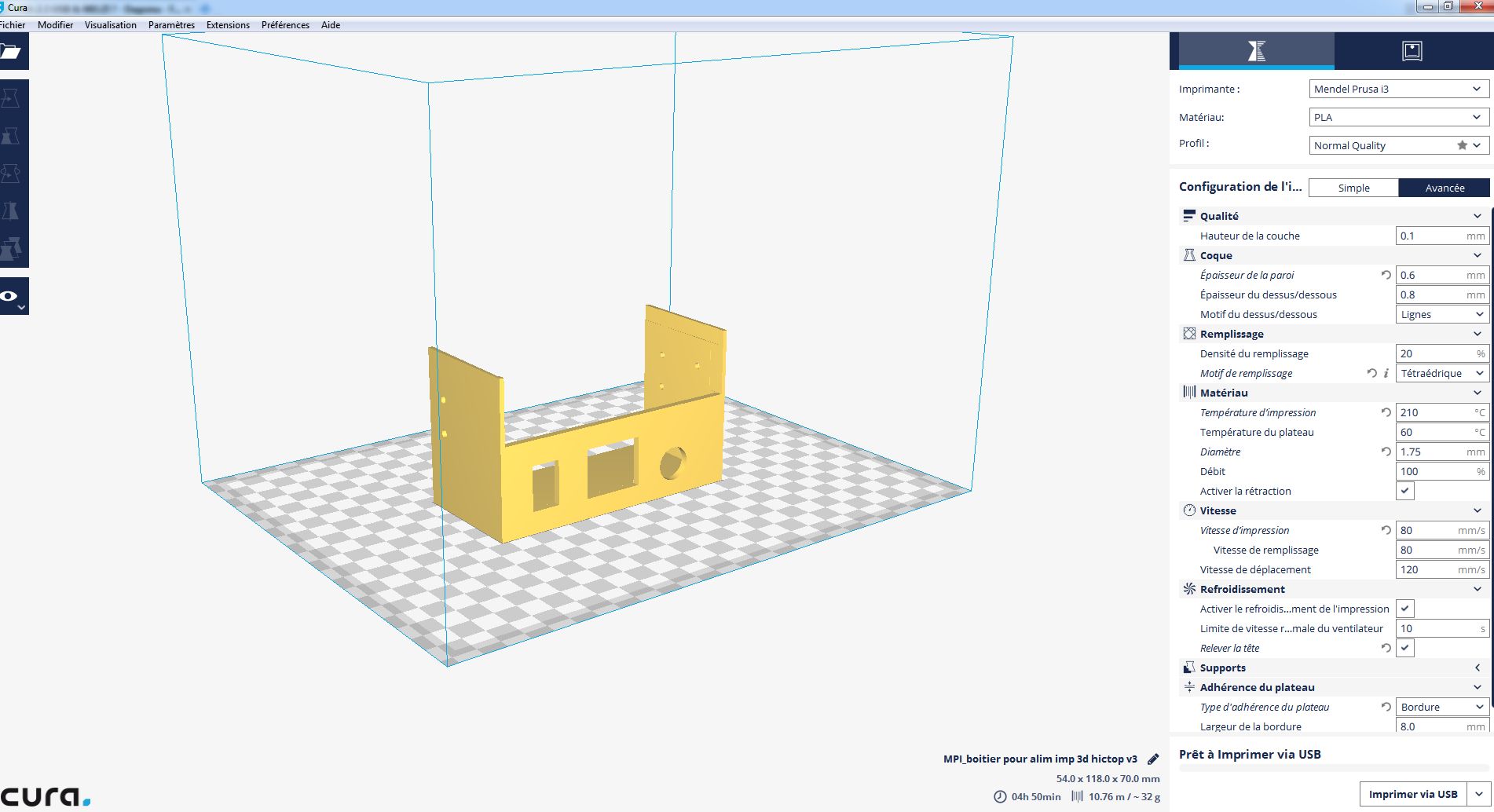Open the Paramètres menu
This screenshot has width=1494, height=812.
(x=171, y=25)
